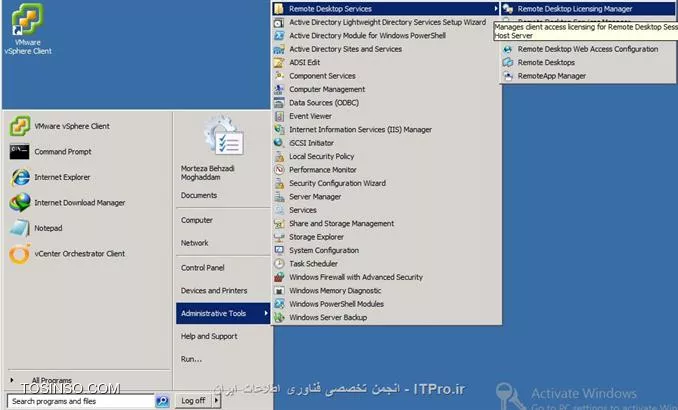Click the IIS Manager icon
The width and height of the screenshot is (678, 410).
(279, 129)
